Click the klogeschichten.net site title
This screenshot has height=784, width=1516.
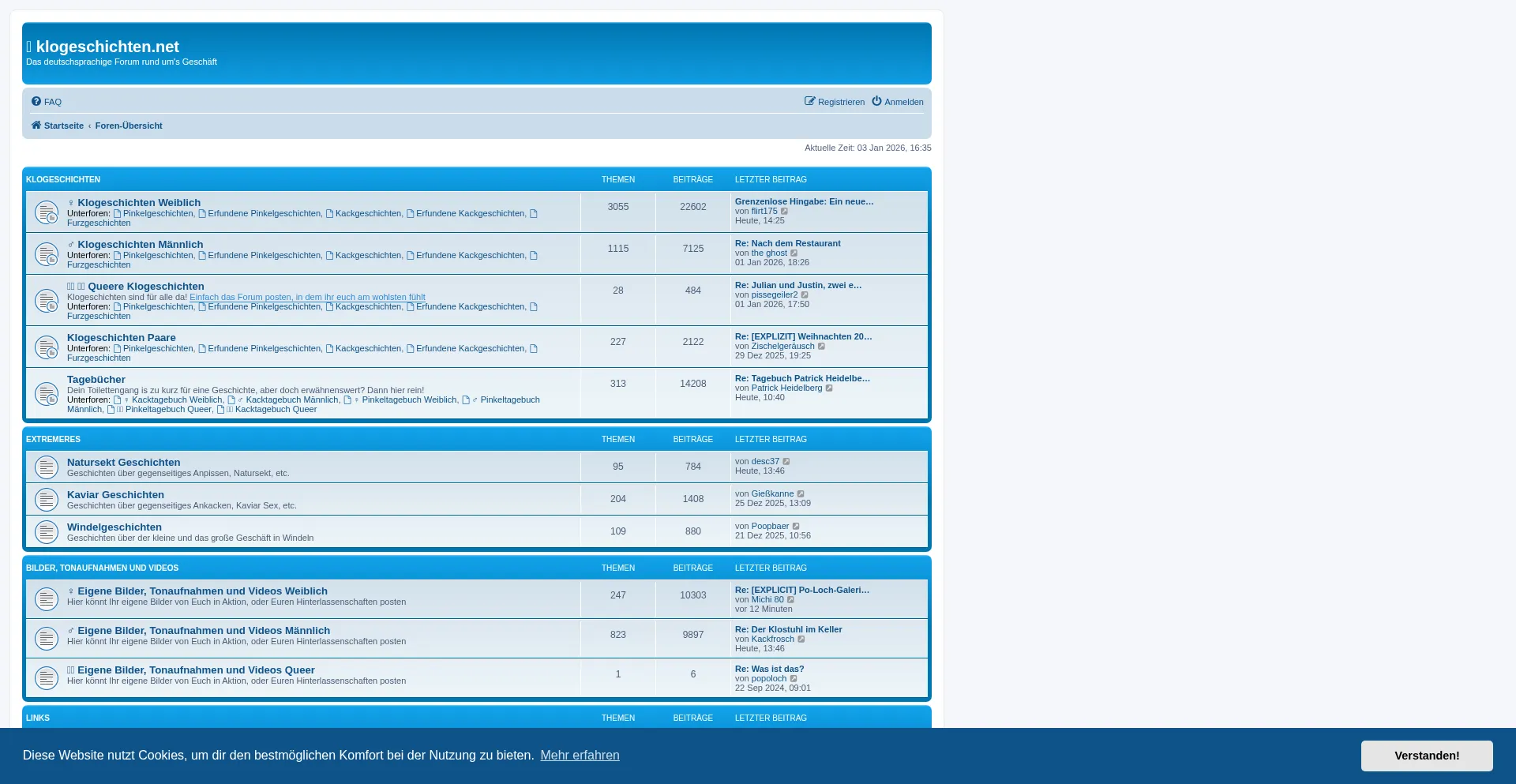point(107,47)
